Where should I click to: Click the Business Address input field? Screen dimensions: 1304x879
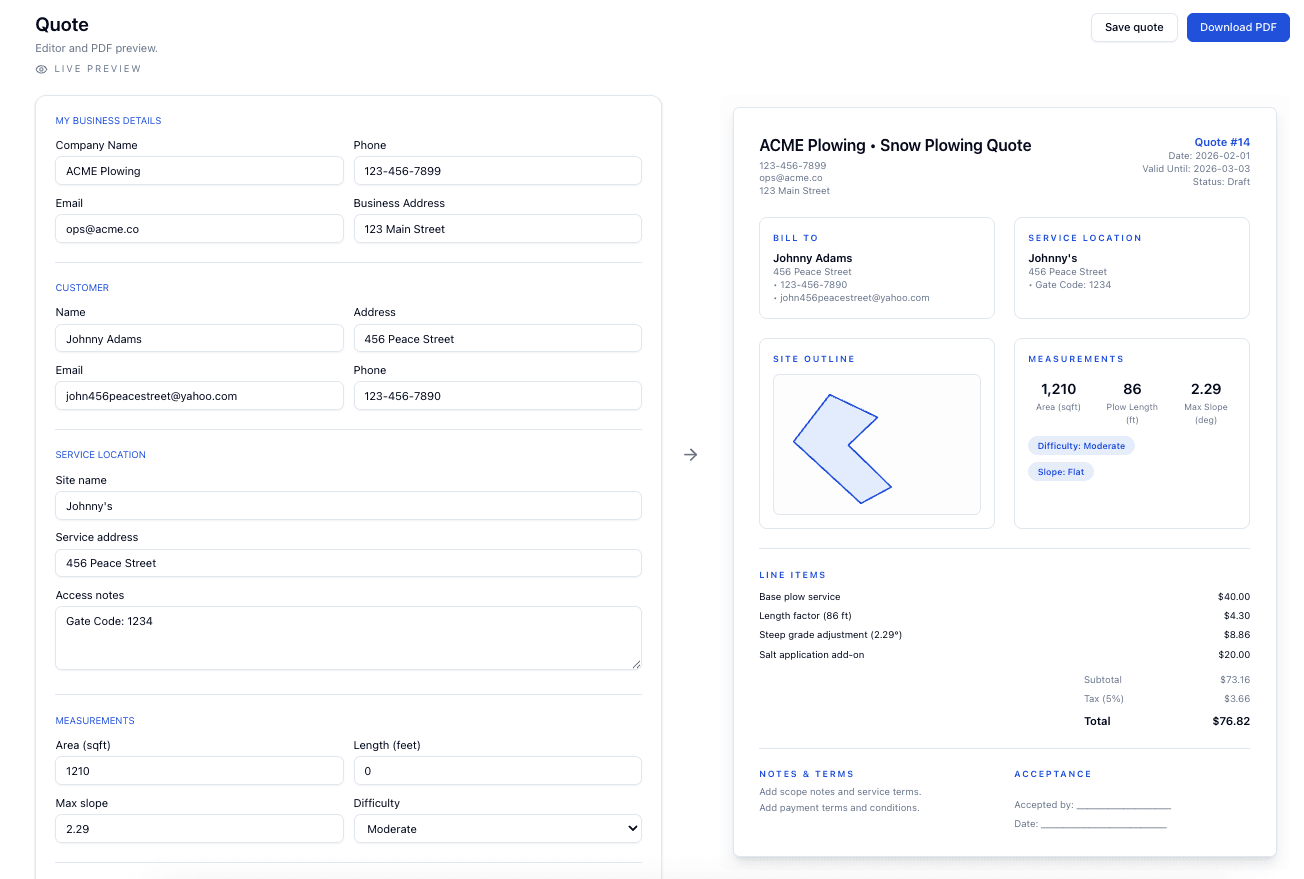(497, 228)
